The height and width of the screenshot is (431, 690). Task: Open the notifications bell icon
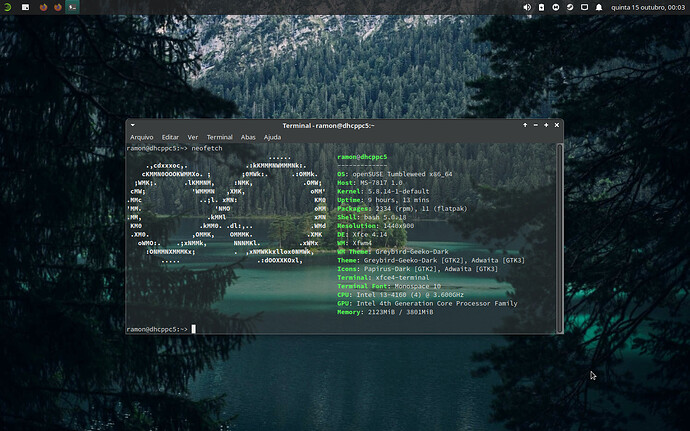pos(599,7)
